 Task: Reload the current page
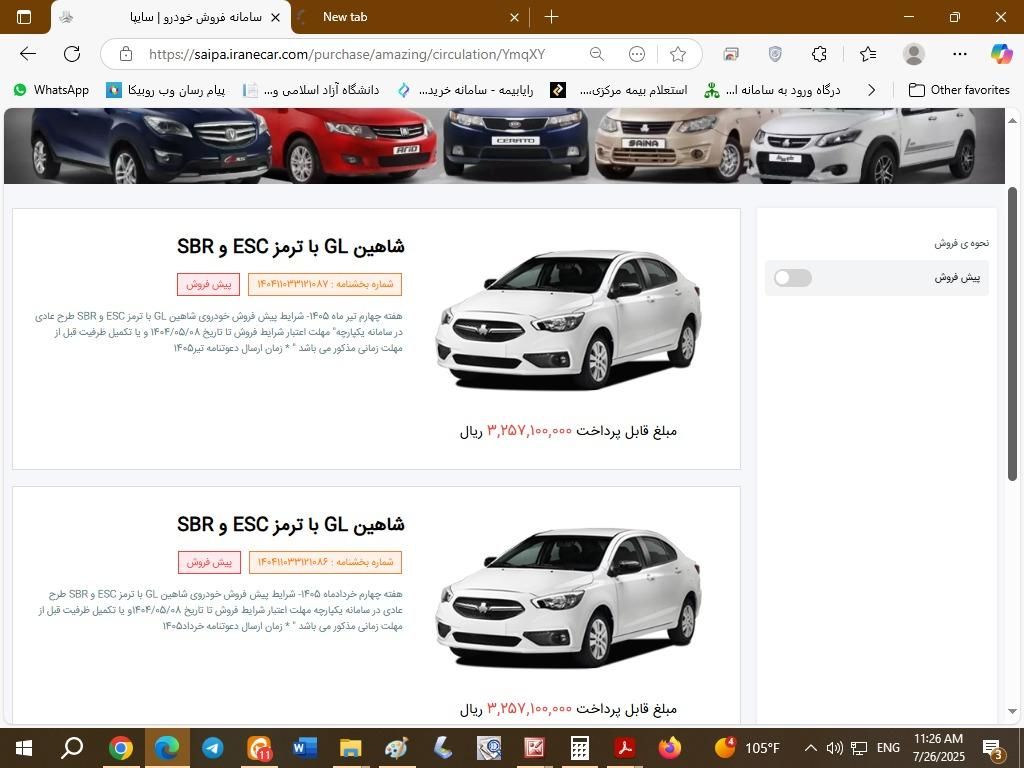[x=72, y=54]
